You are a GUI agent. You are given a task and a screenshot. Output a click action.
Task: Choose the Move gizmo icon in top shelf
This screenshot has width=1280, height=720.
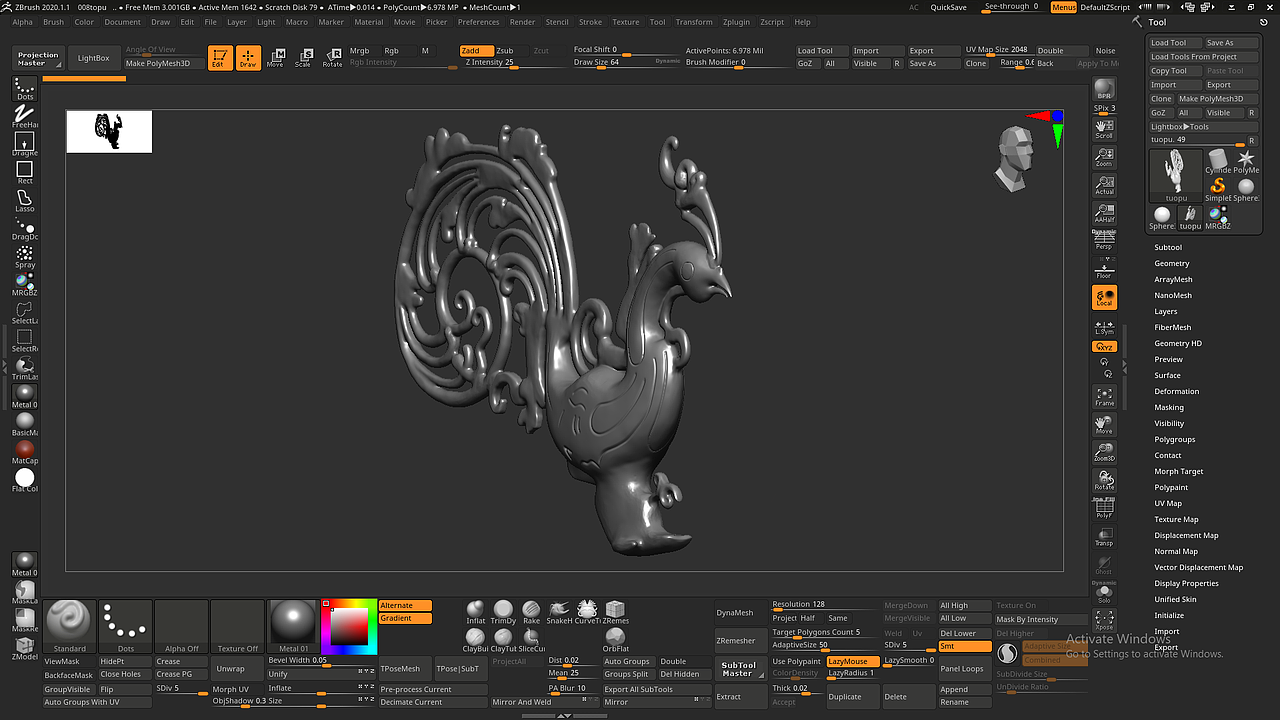point(275,58)
